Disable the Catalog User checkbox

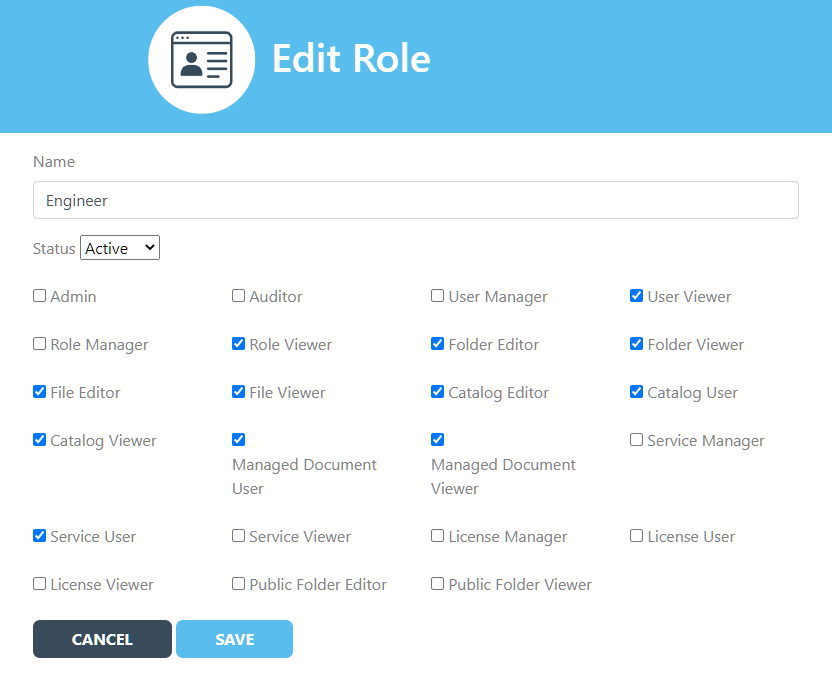click(636, 391)
